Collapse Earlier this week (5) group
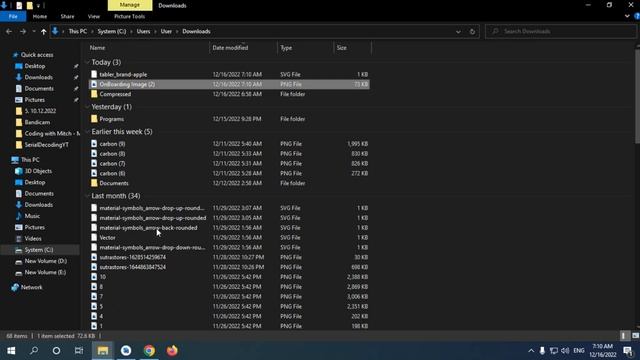 (x=87, y=132)
